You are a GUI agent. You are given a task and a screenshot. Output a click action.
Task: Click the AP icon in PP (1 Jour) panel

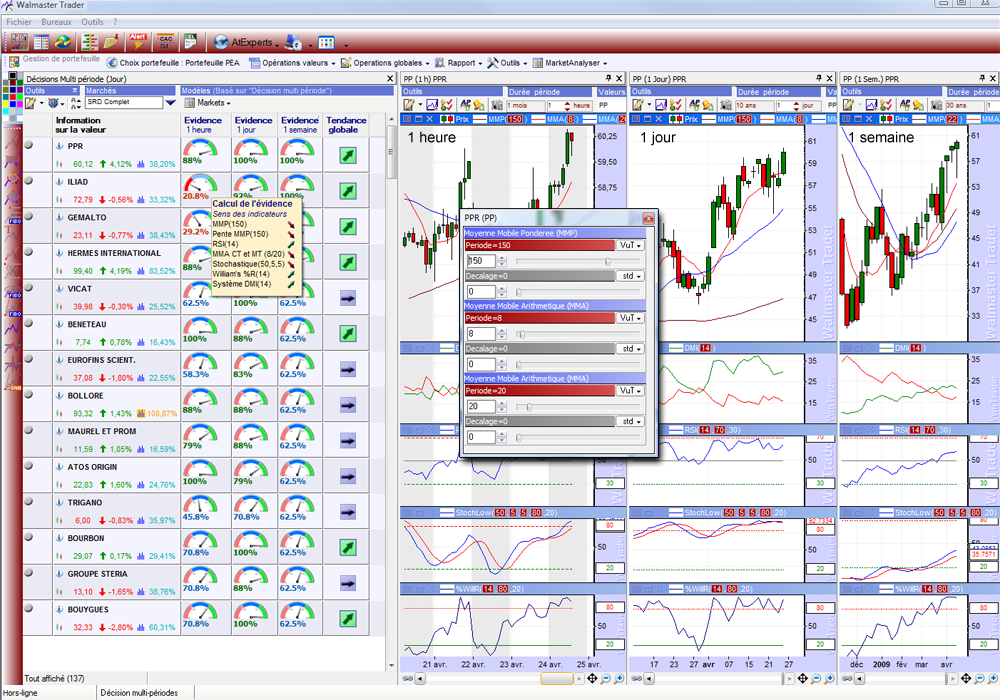point(695,105)
